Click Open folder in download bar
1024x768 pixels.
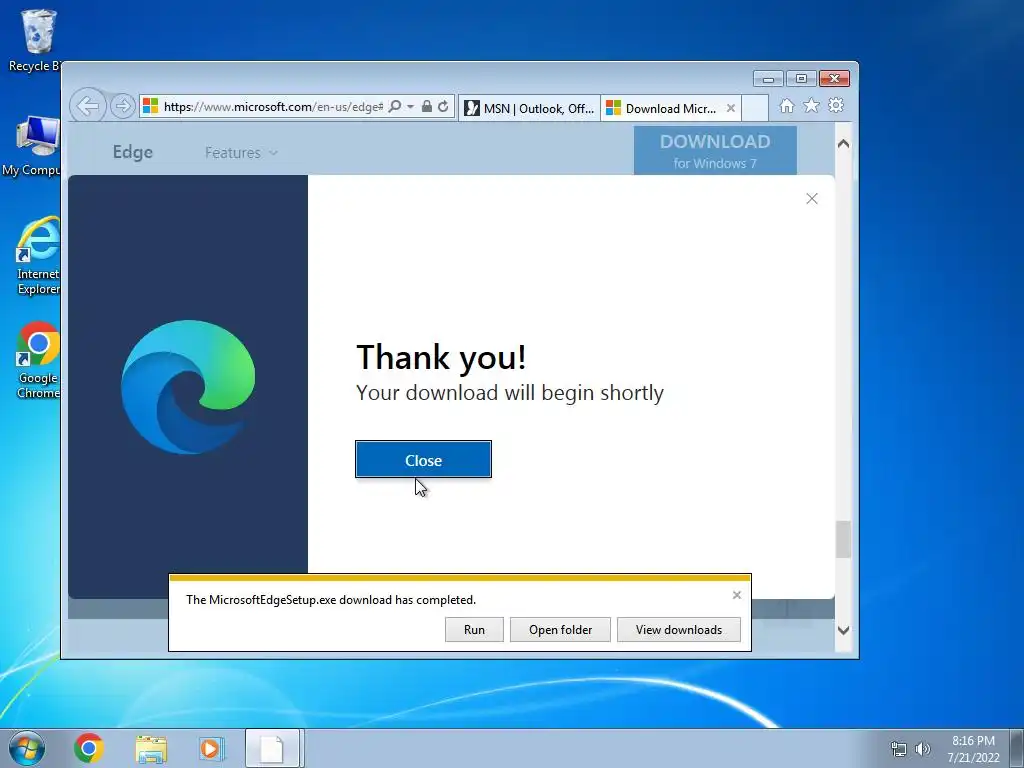(560, 630)
